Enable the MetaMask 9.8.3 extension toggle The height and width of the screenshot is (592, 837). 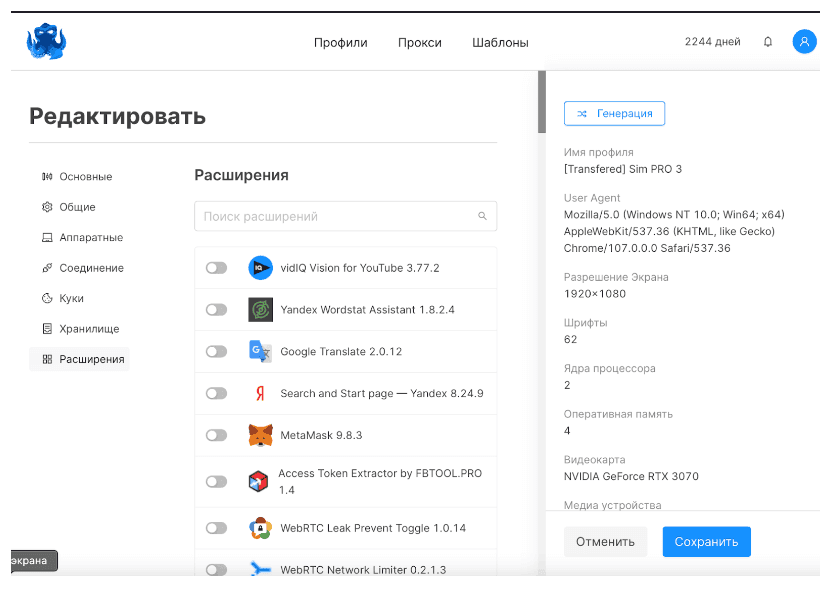point(216,435)
